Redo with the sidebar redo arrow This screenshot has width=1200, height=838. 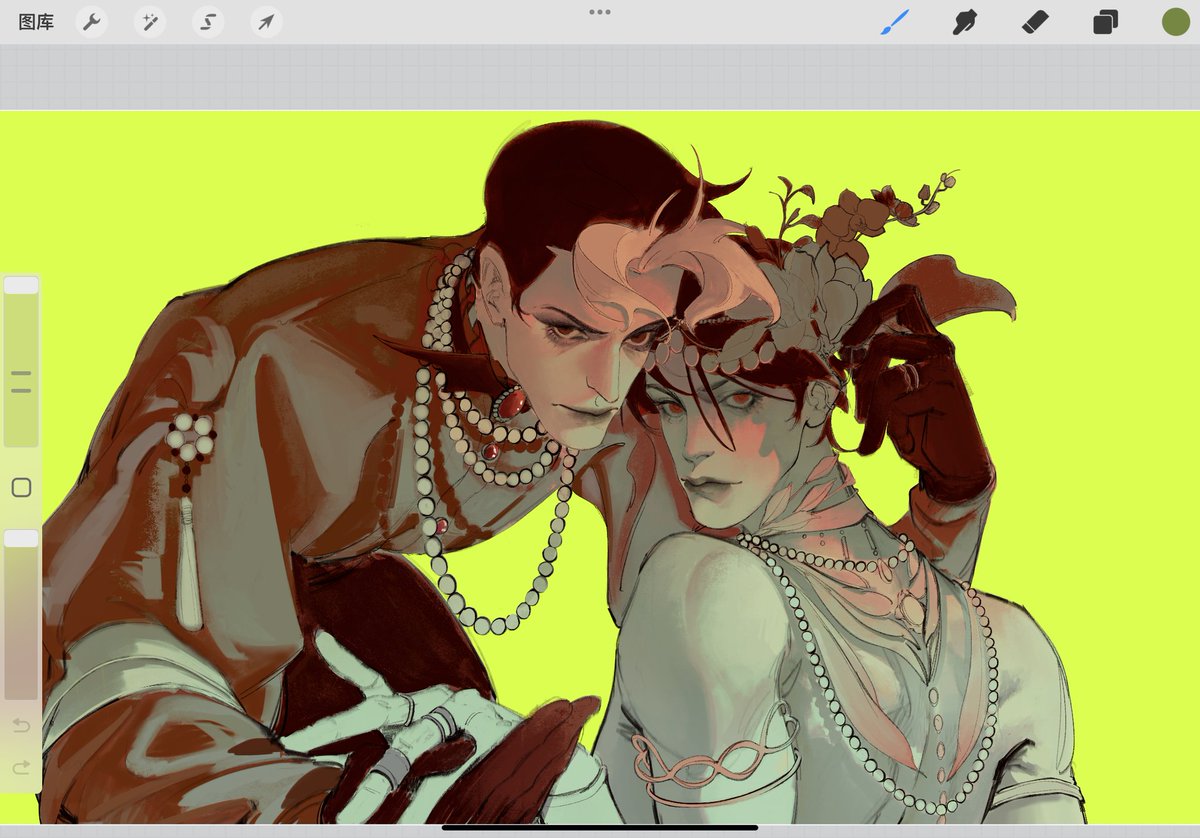[21, 768]
